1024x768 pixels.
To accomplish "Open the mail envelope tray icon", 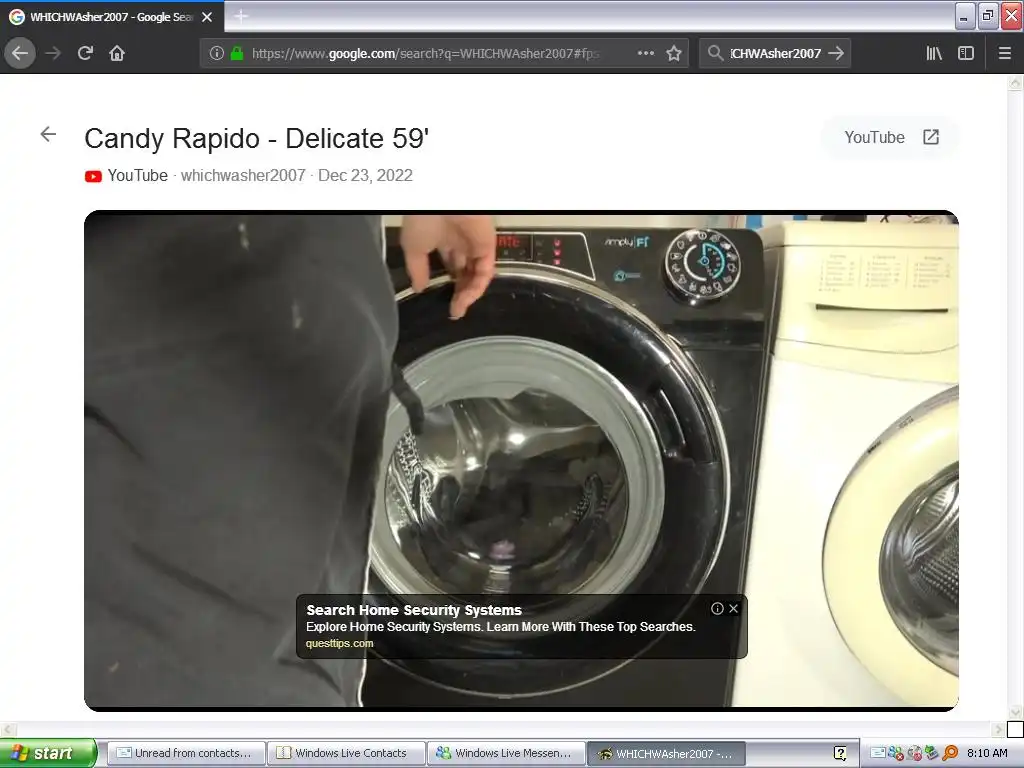I will click(878, 753).
